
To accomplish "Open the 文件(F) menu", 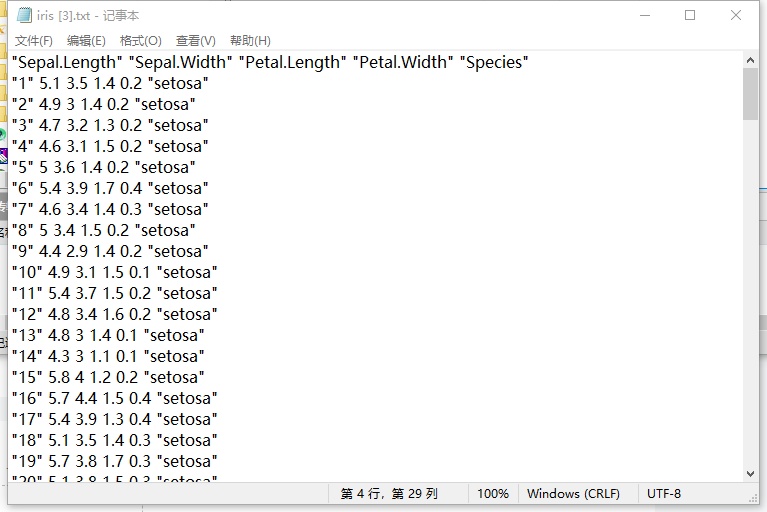I will pos(34,41).
